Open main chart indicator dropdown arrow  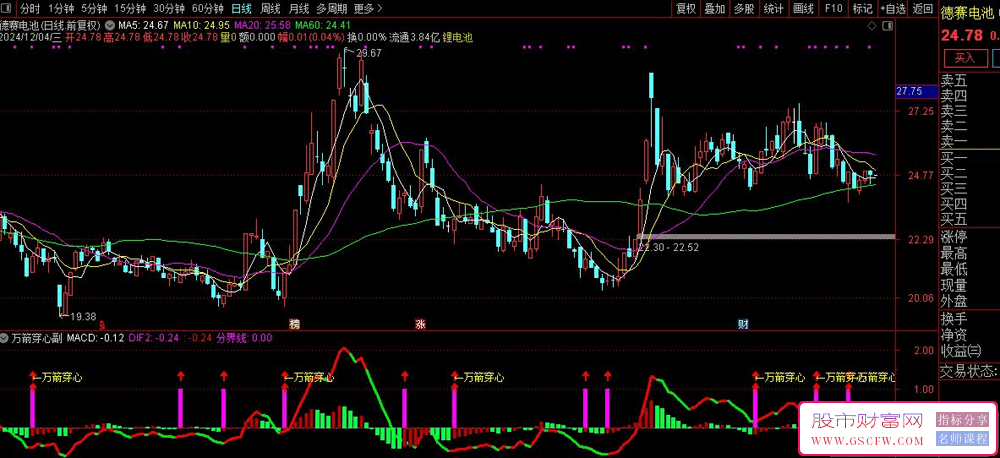(x=110, y=25)
